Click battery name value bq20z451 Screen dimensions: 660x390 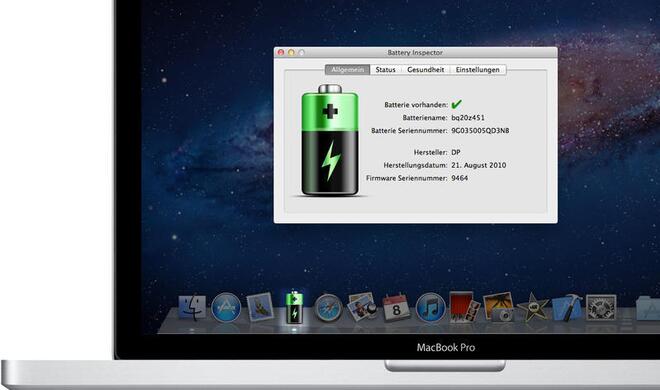(468, 118)
